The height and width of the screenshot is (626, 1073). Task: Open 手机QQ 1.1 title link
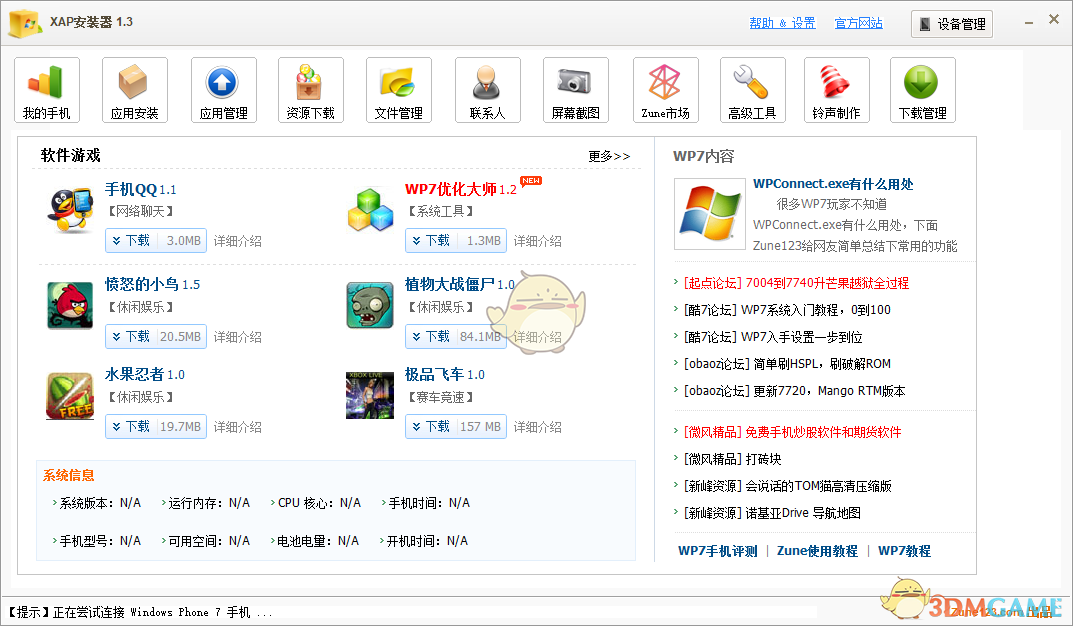[x=140, y=190]
